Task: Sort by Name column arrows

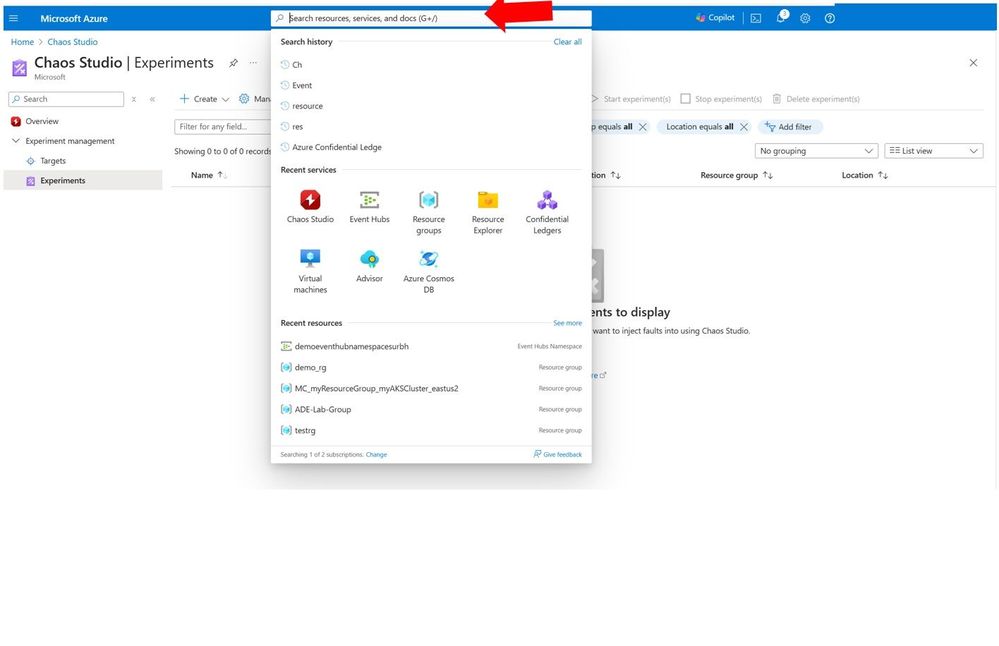Action: pos(222,175)
